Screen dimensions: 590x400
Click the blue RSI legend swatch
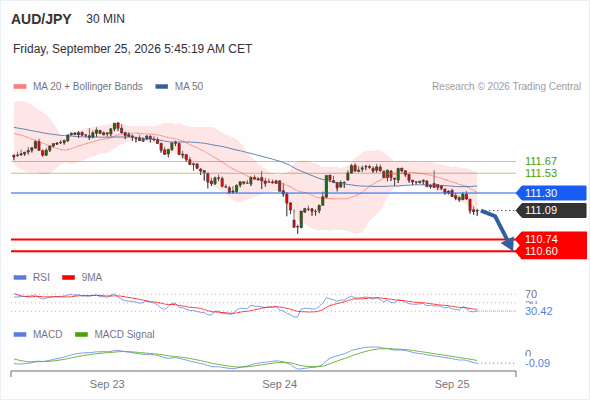(20, 278)
